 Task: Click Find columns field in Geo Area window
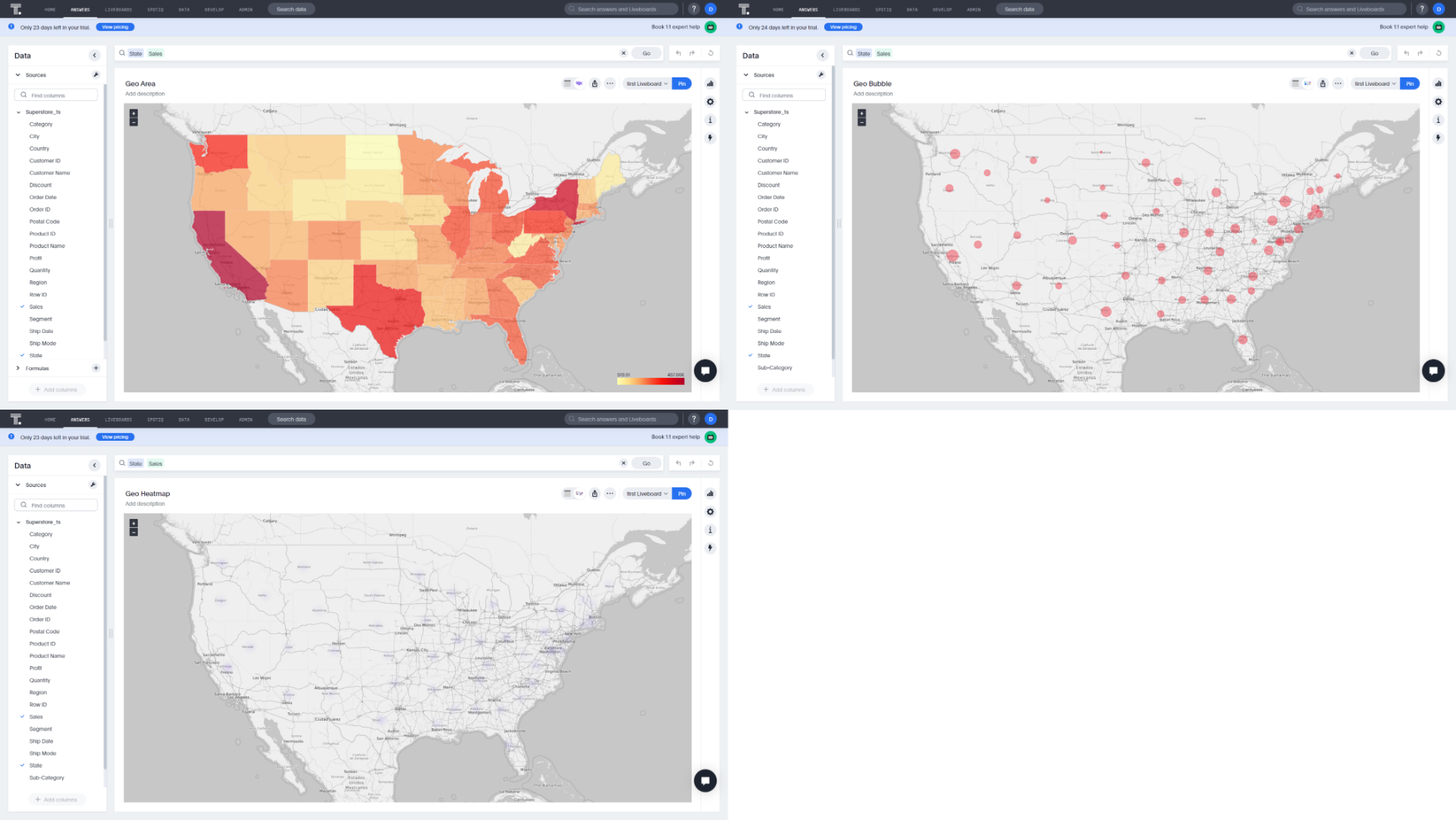[x=56, y=96]
